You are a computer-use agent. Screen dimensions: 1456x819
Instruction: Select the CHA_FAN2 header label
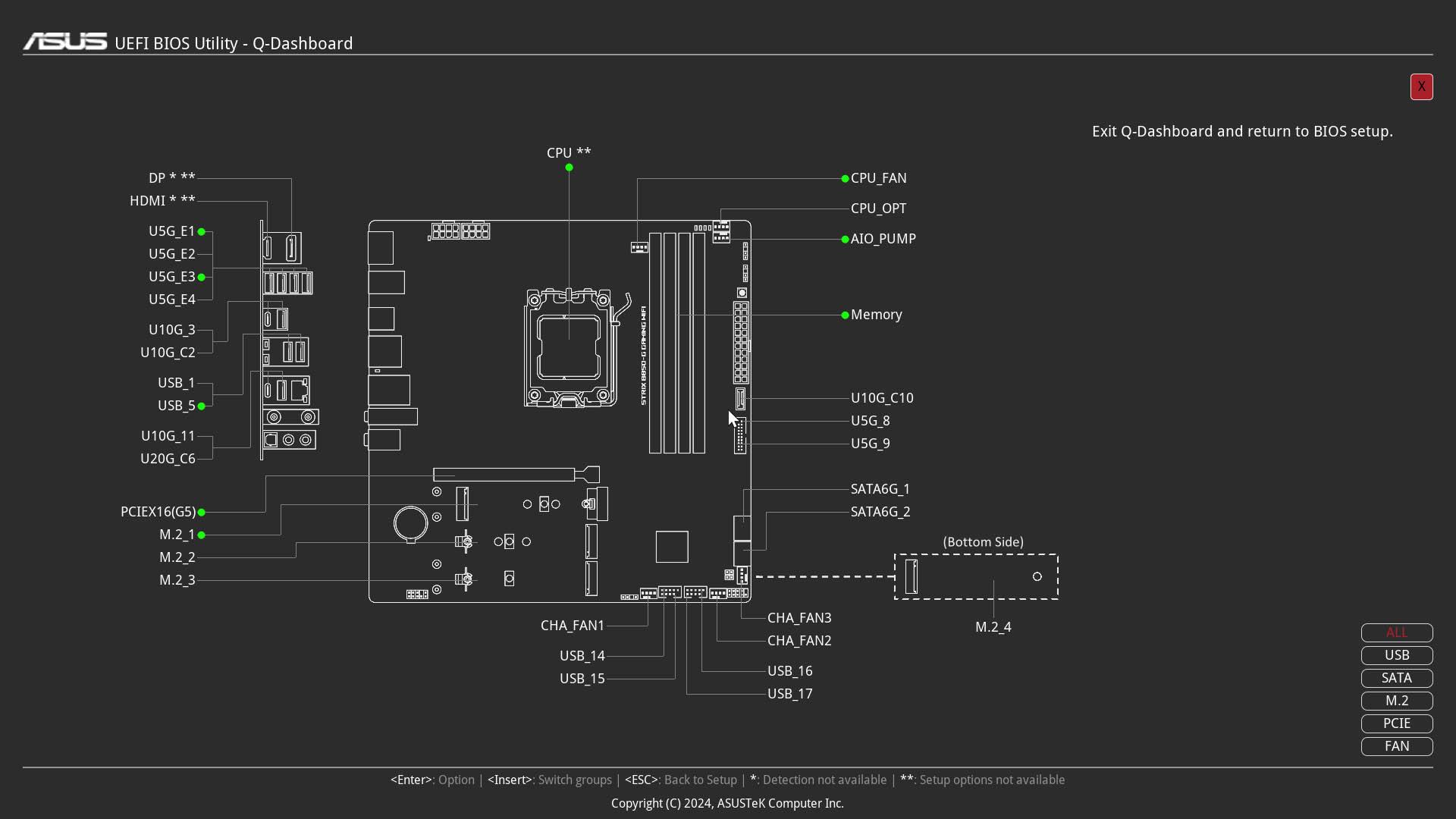tap(799, 641)
